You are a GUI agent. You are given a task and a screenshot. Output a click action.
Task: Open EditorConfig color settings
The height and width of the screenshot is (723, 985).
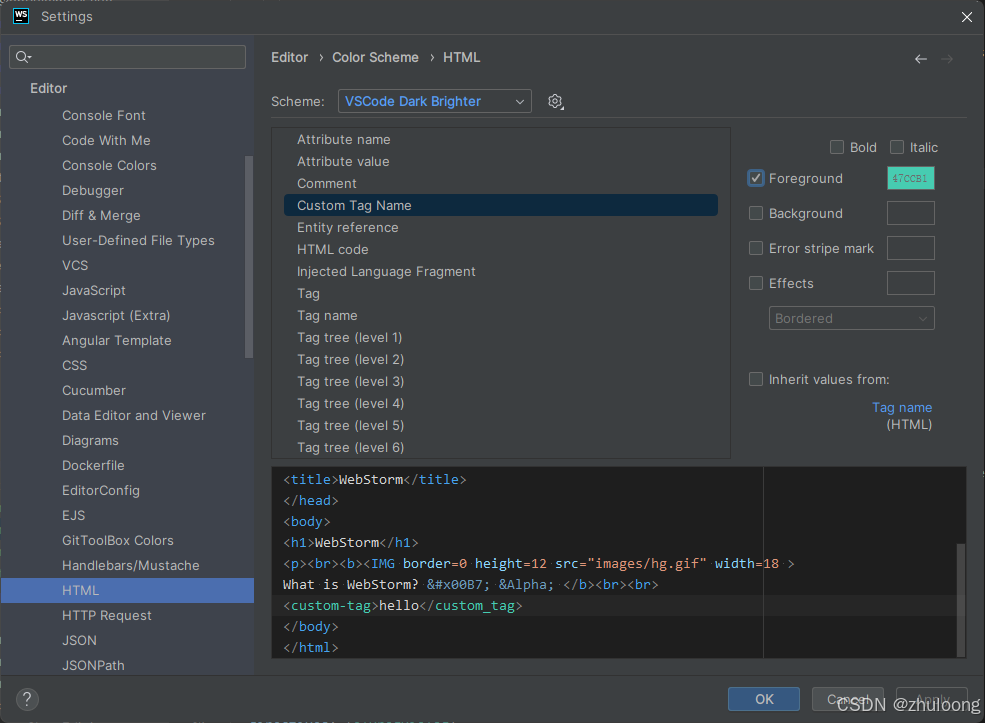point(101,491)
